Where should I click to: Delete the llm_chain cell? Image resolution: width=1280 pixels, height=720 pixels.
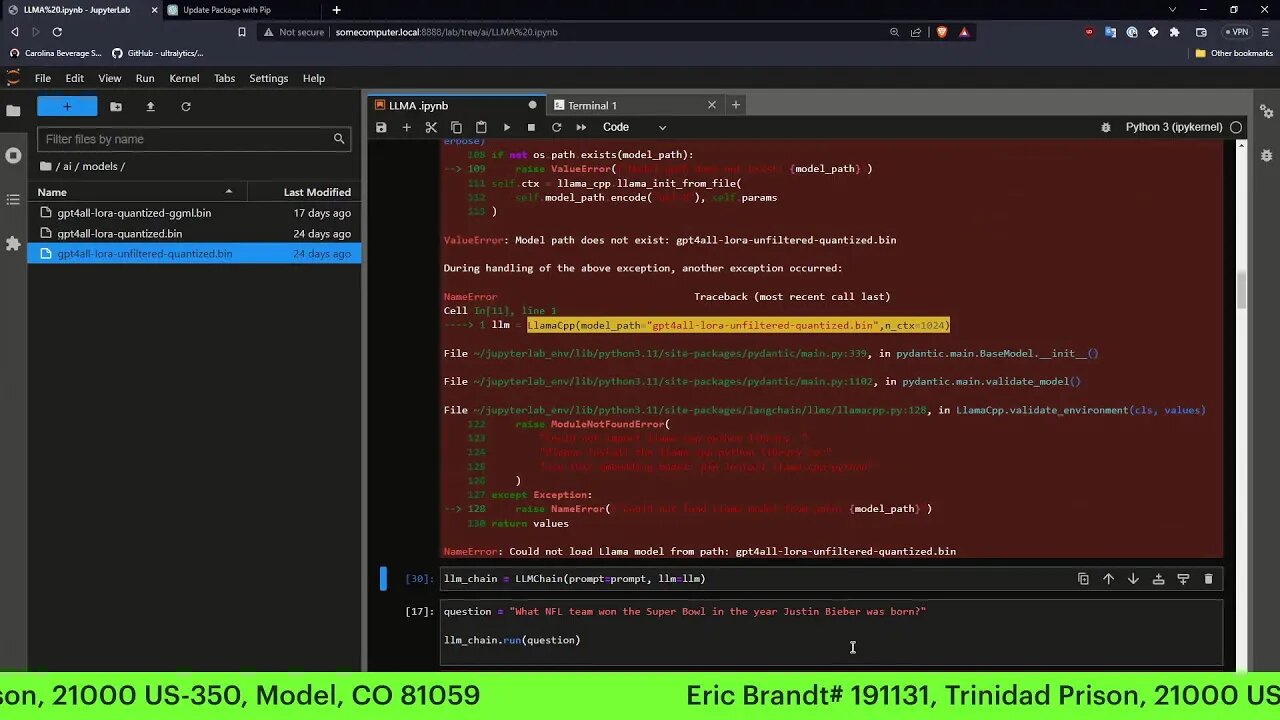point(1208,579)
